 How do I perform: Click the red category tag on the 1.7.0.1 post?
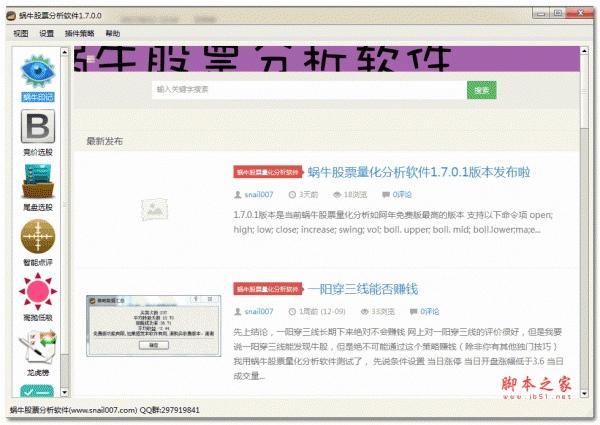click(x=268, y=172)
